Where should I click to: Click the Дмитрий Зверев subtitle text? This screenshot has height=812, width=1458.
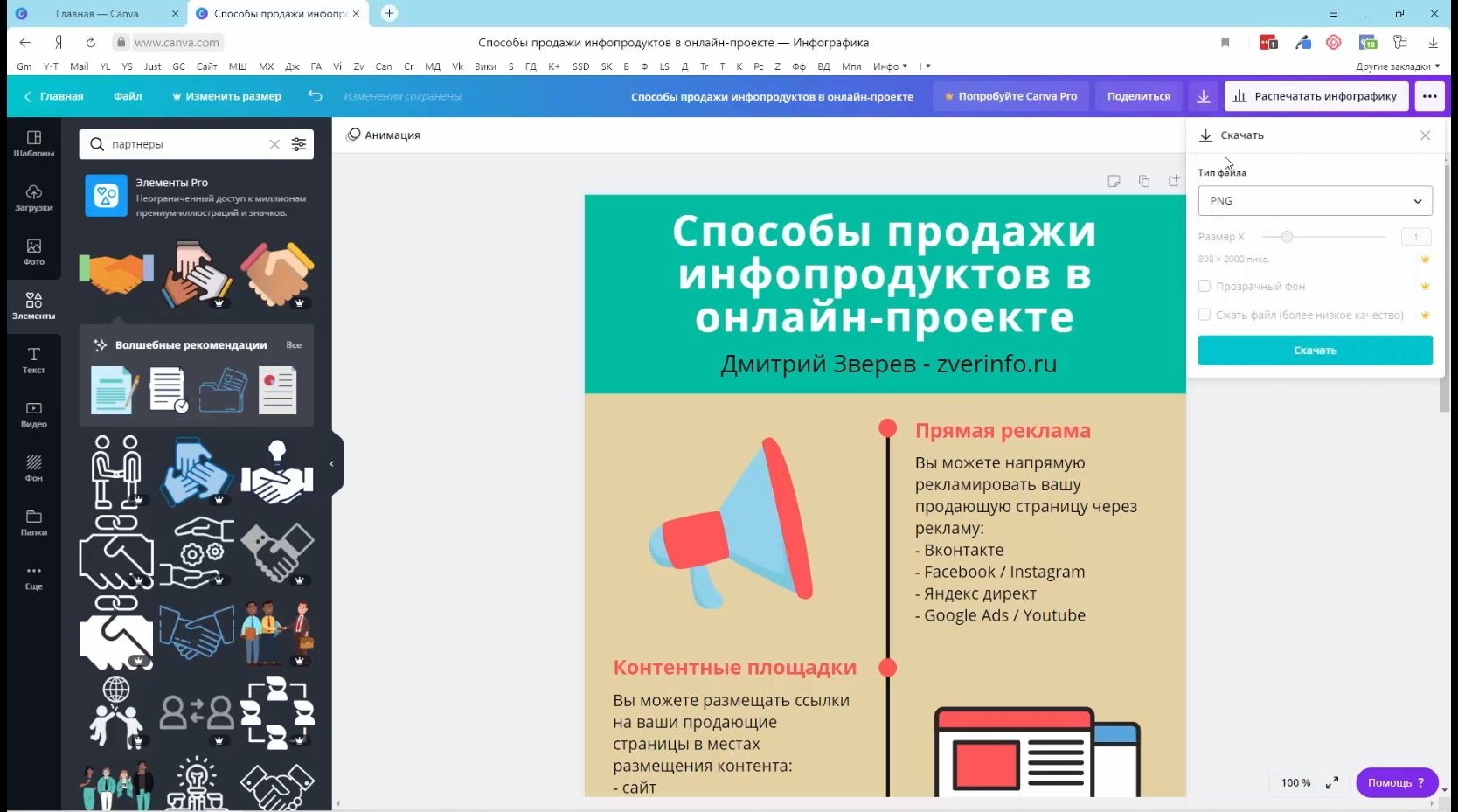tap(889, 364)
